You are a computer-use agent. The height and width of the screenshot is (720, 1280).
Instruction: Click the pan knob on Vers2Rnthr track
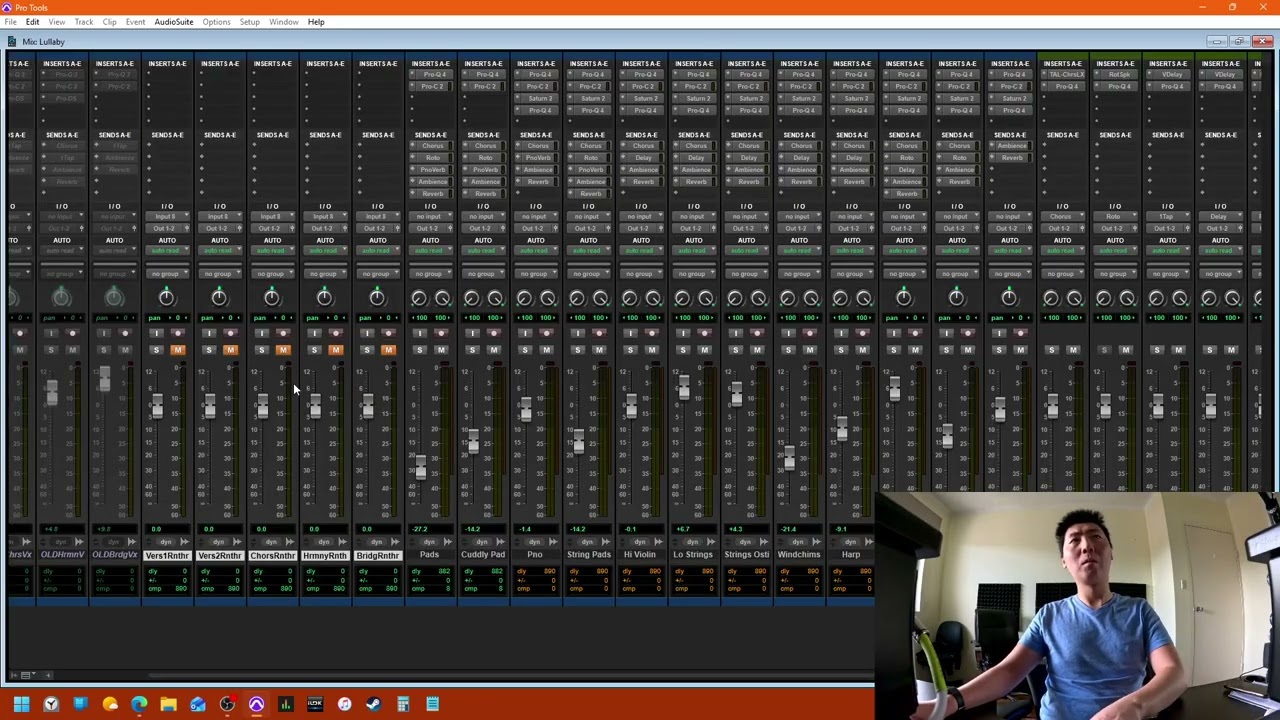click(x=219, y=297)
